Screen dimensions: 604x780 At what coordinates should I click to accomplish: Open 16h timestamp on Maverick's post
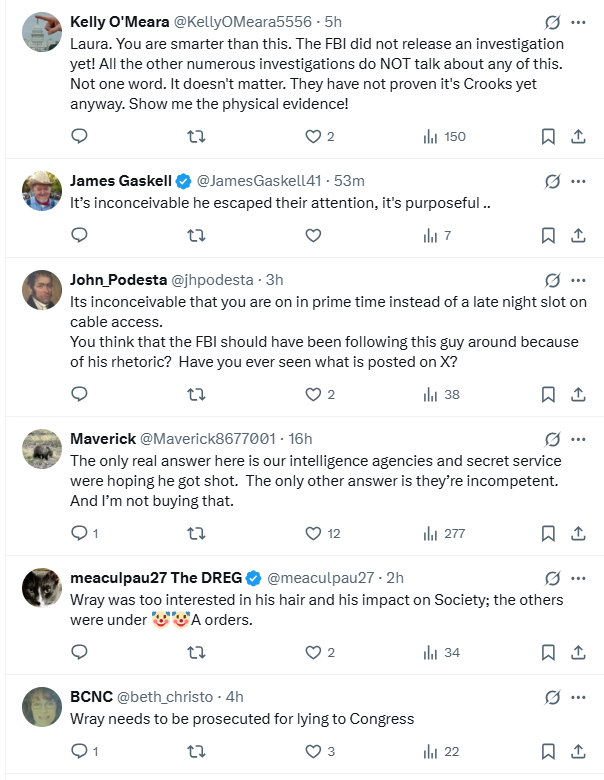tap(300, 439)
